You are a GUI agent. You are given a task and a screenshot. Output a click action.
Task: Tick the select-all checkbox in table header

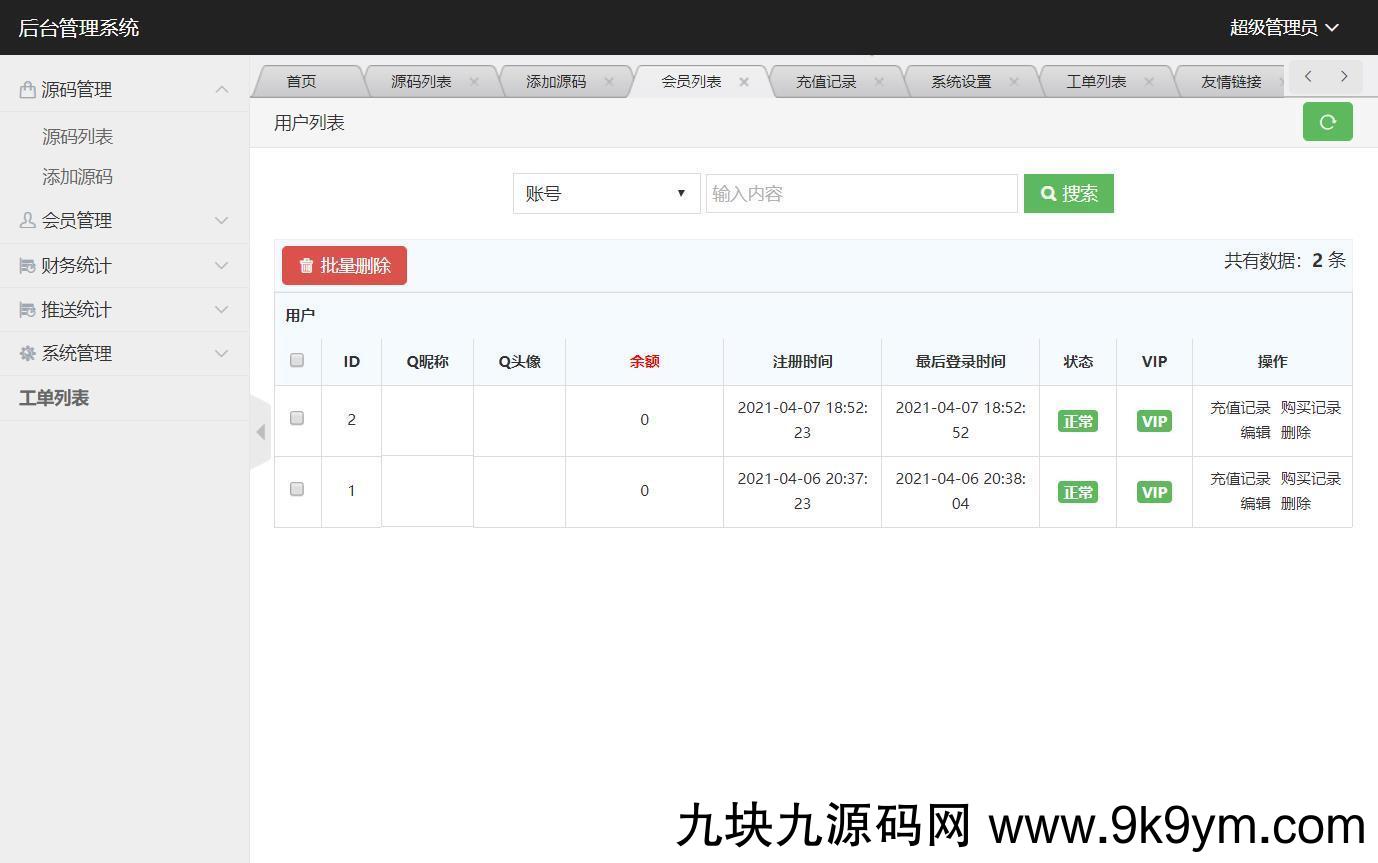[297, 360]
